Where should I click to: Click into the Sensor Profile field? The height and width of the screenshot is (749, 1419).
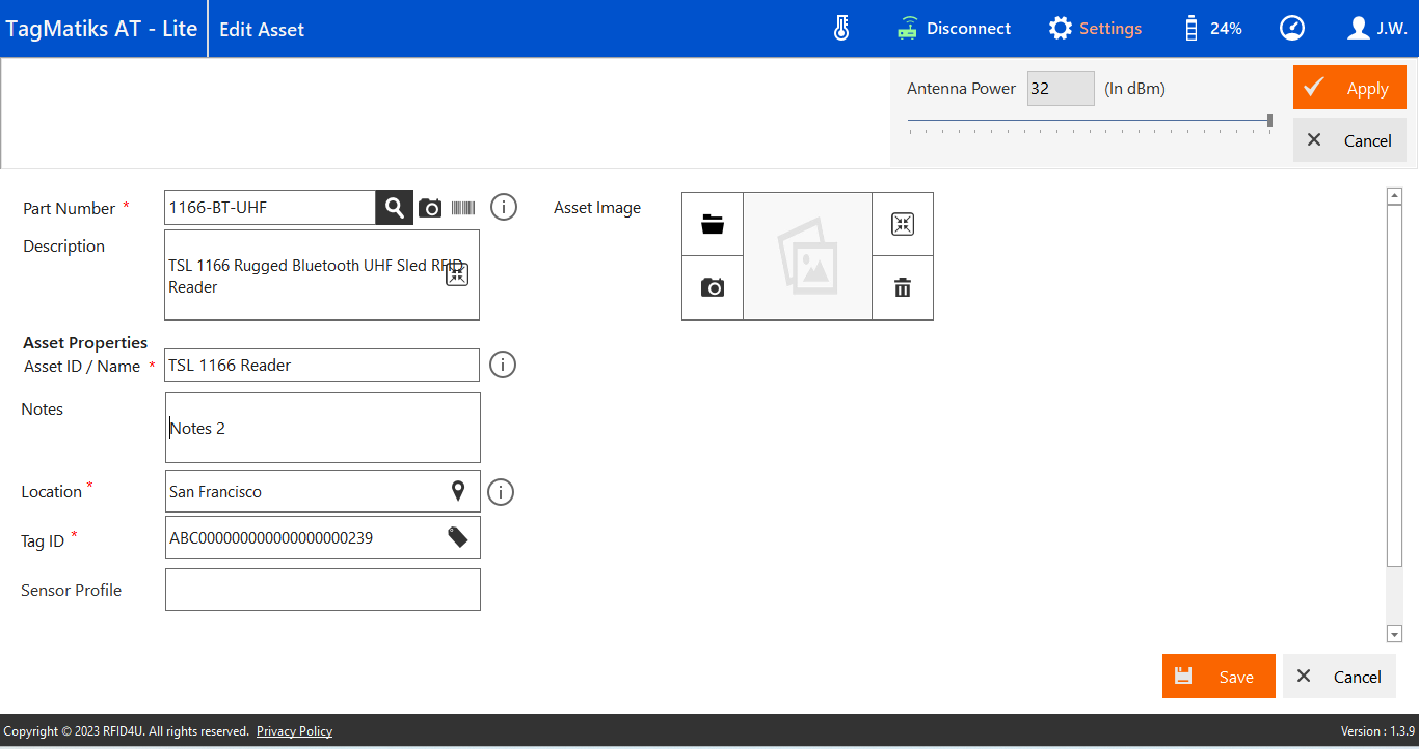point(322,590)
